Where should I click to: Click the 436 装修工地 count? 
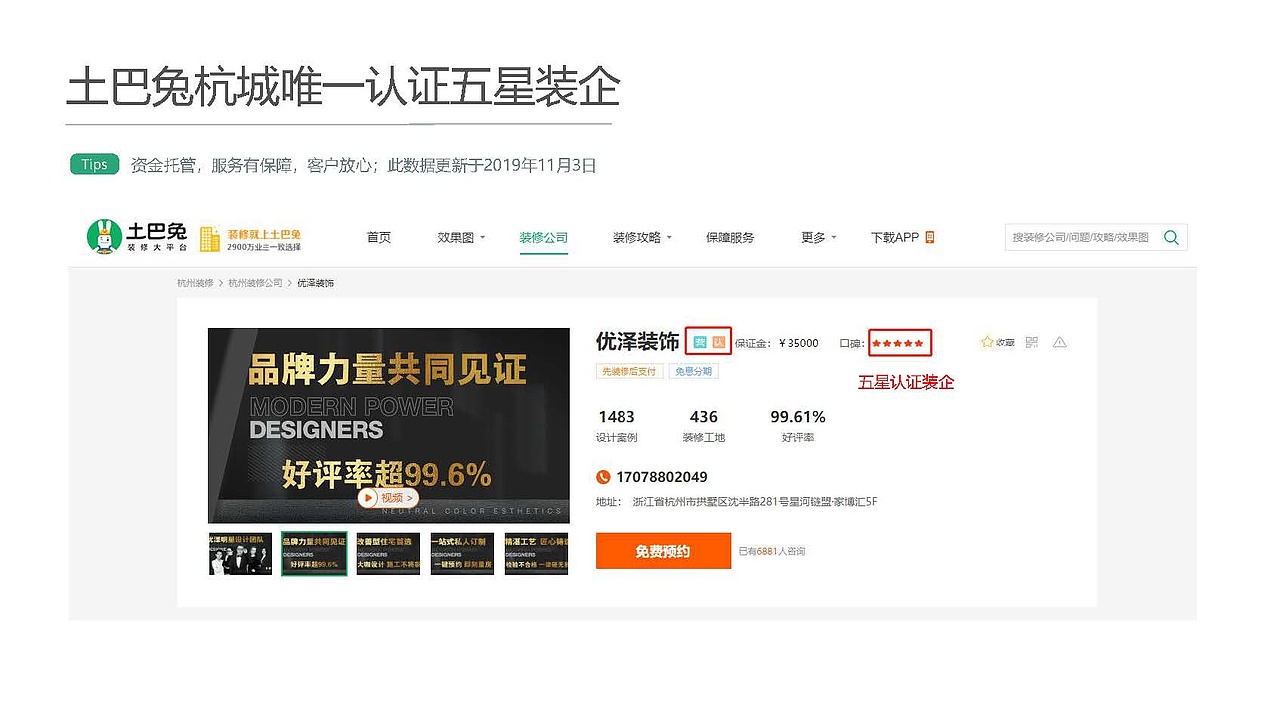tap(704, 426)
